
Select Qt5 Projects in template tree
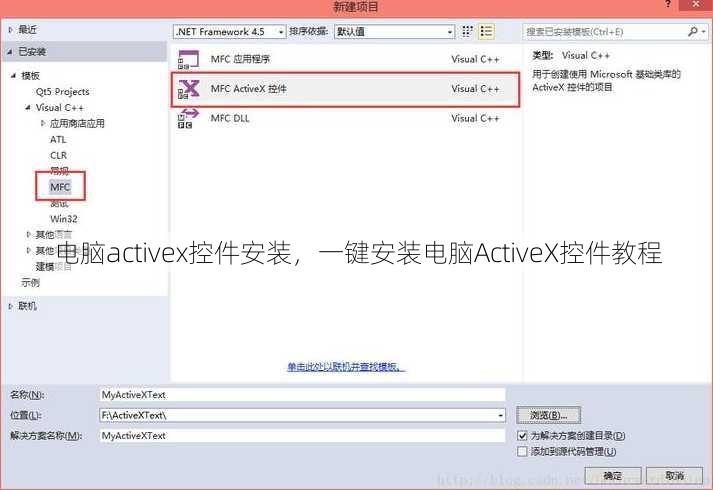click(62, 91)
